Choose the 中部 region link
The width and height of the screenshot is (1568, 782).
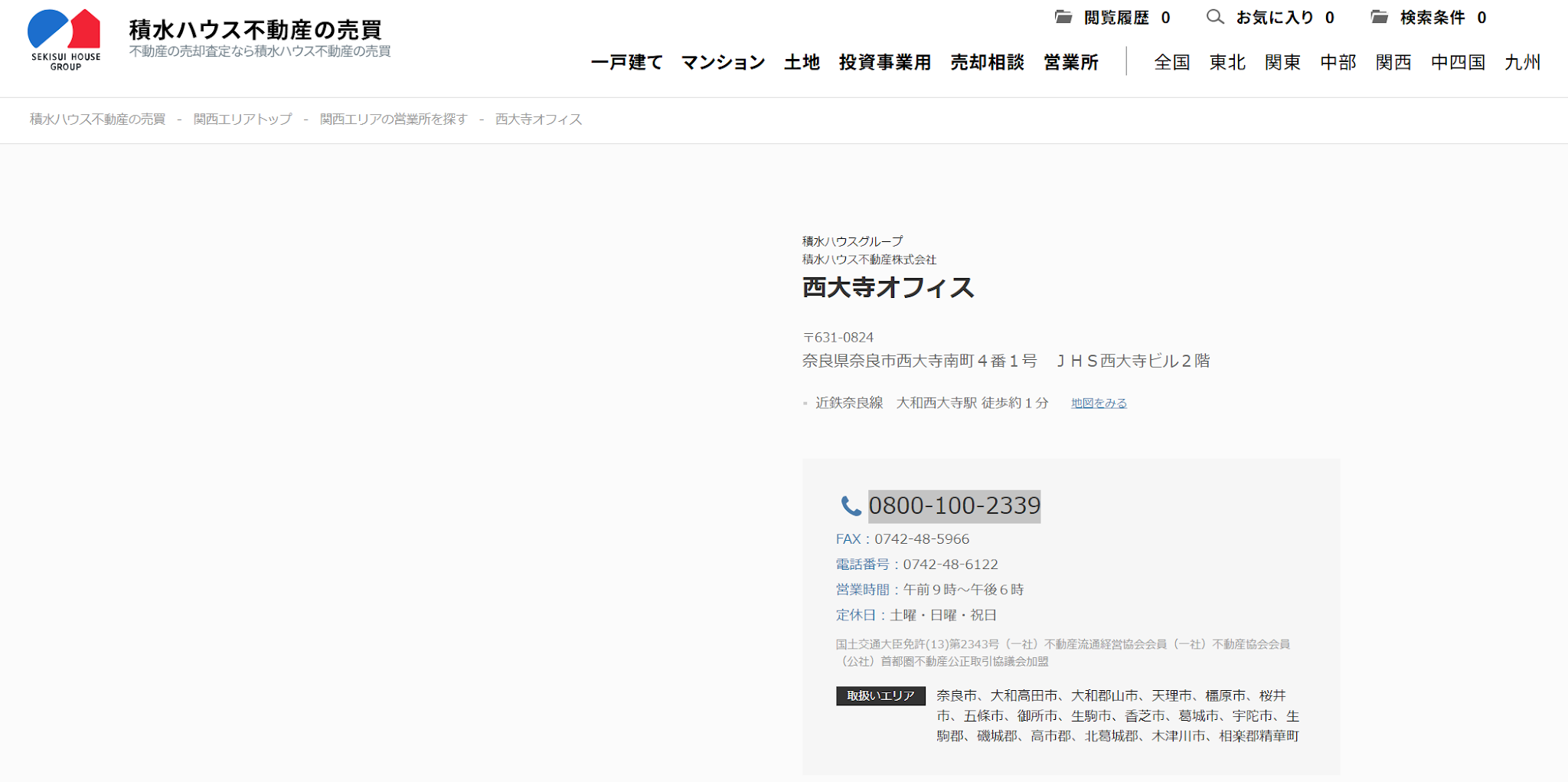tap(1338, 62)
